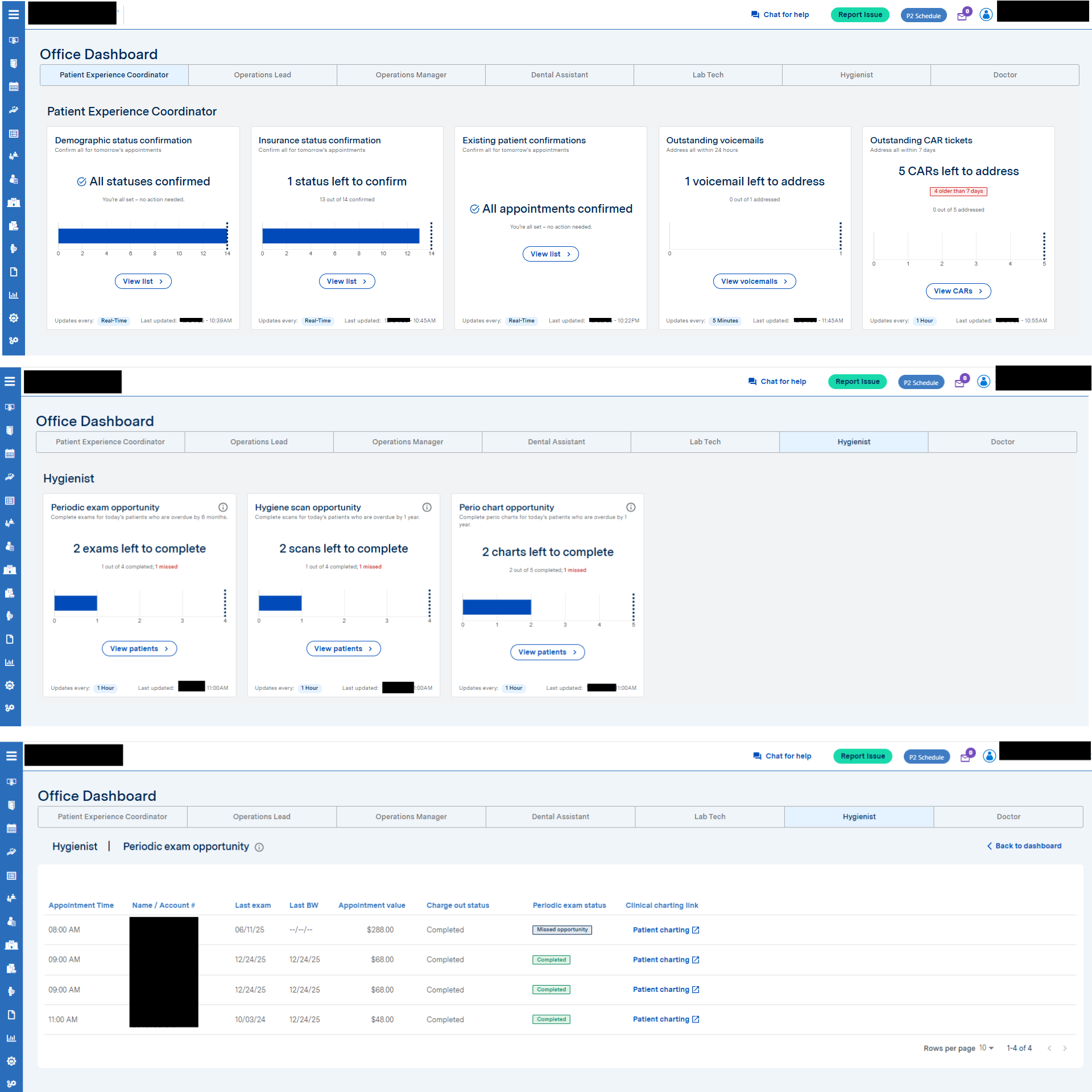
Task: Open the Rows per page dropdown
Action: pos(986,1048)
